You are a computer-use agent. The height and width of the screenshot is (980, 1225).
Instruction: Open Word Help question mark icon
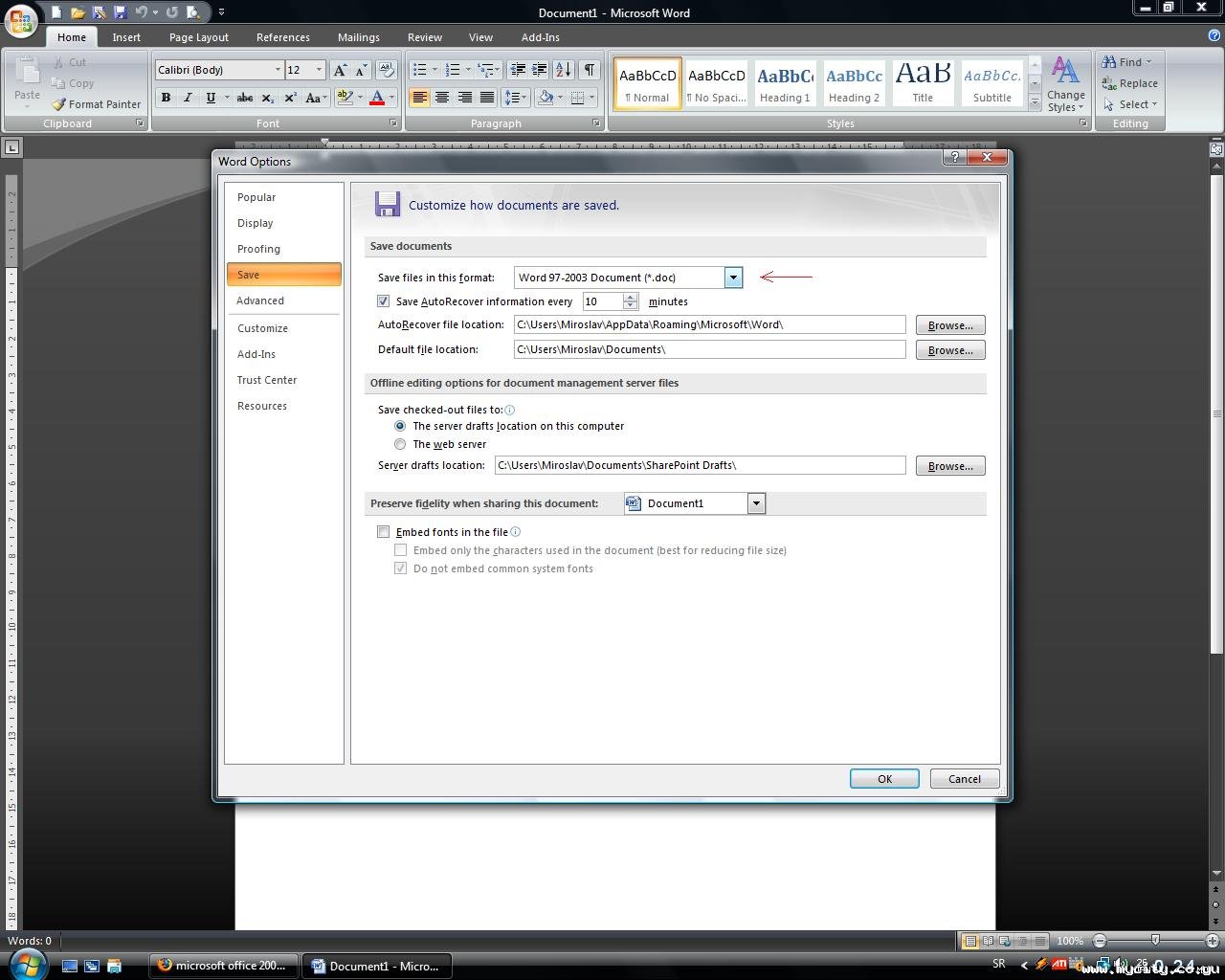click(1214, 36)
